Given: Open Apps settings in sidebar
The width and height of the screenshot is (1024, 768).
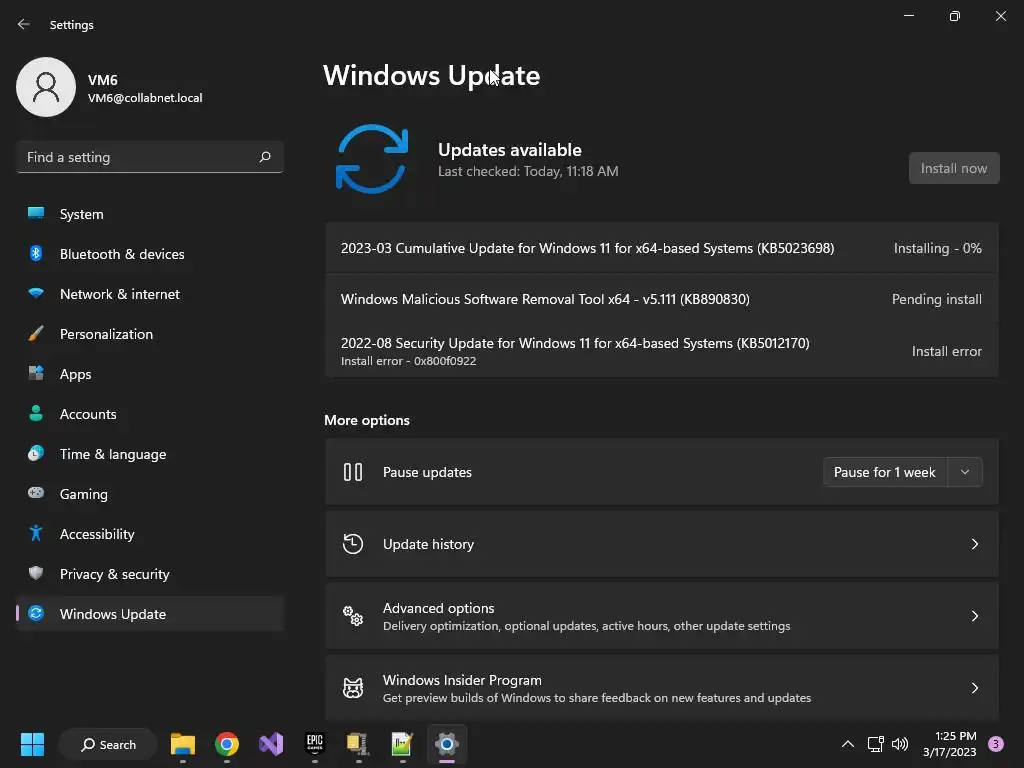Looking at the screenshot, I should pos(150,374).
